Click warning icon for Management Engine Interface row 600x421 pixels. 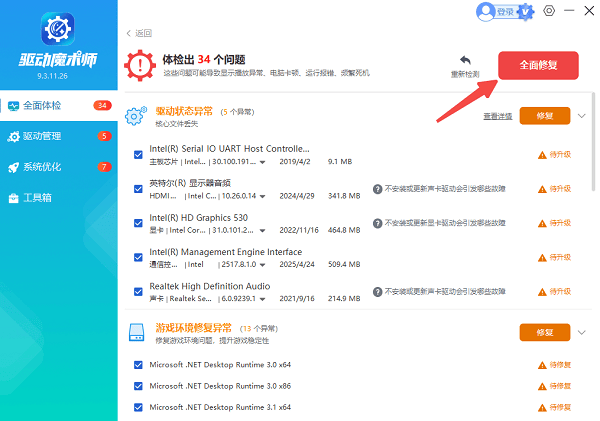point(542,258)
